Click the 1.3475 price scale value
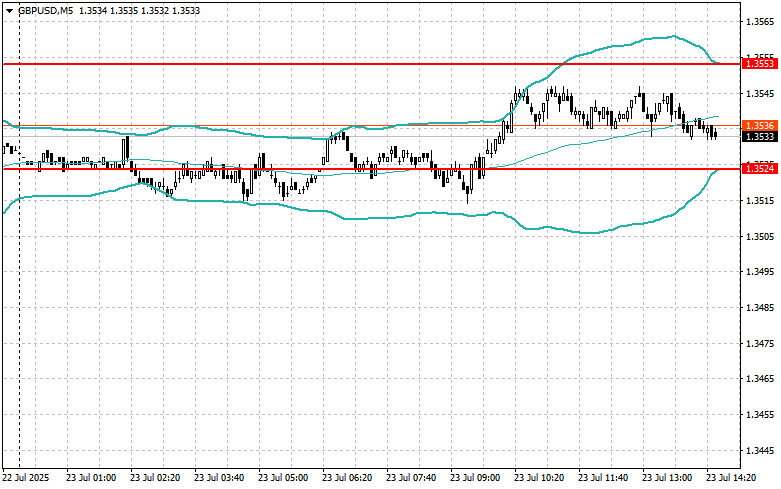781x489 pixels. coord(760,344)
